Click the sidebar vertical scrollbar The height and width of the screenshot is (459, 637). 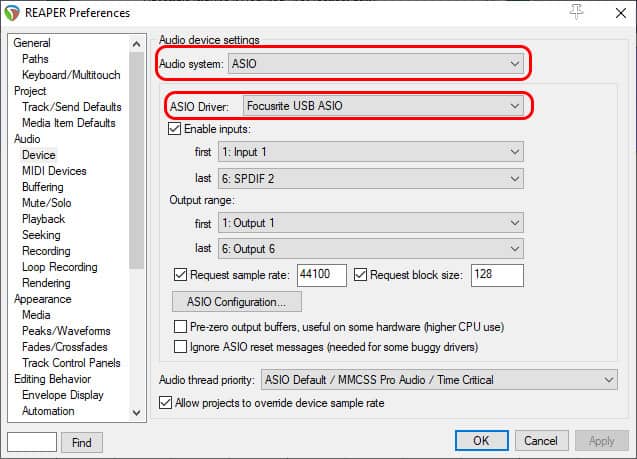pos(136,160)
